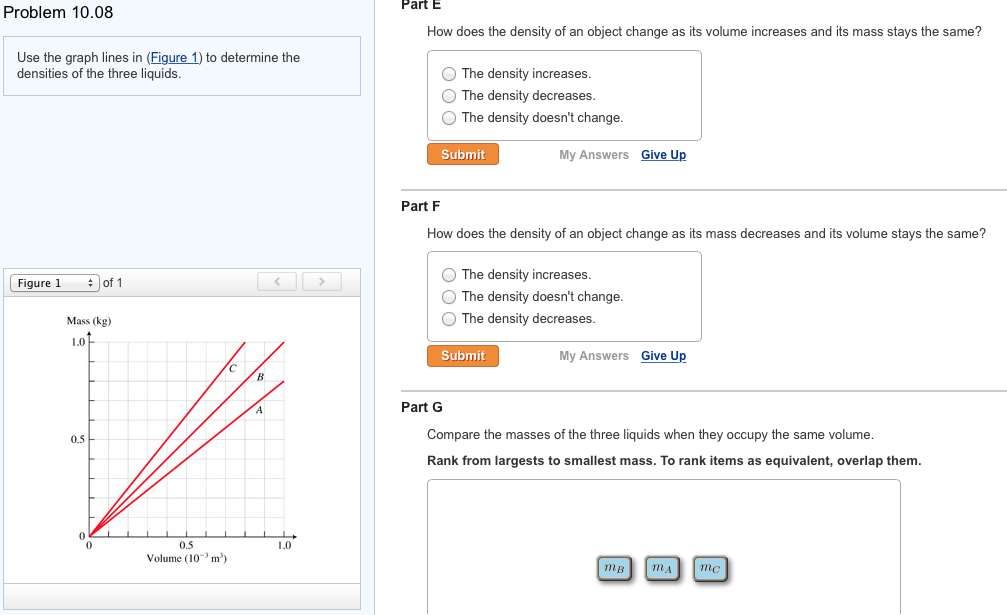
Task: Click the previous figure arrow
Action: pyautogui.click(x=277, y=282)
